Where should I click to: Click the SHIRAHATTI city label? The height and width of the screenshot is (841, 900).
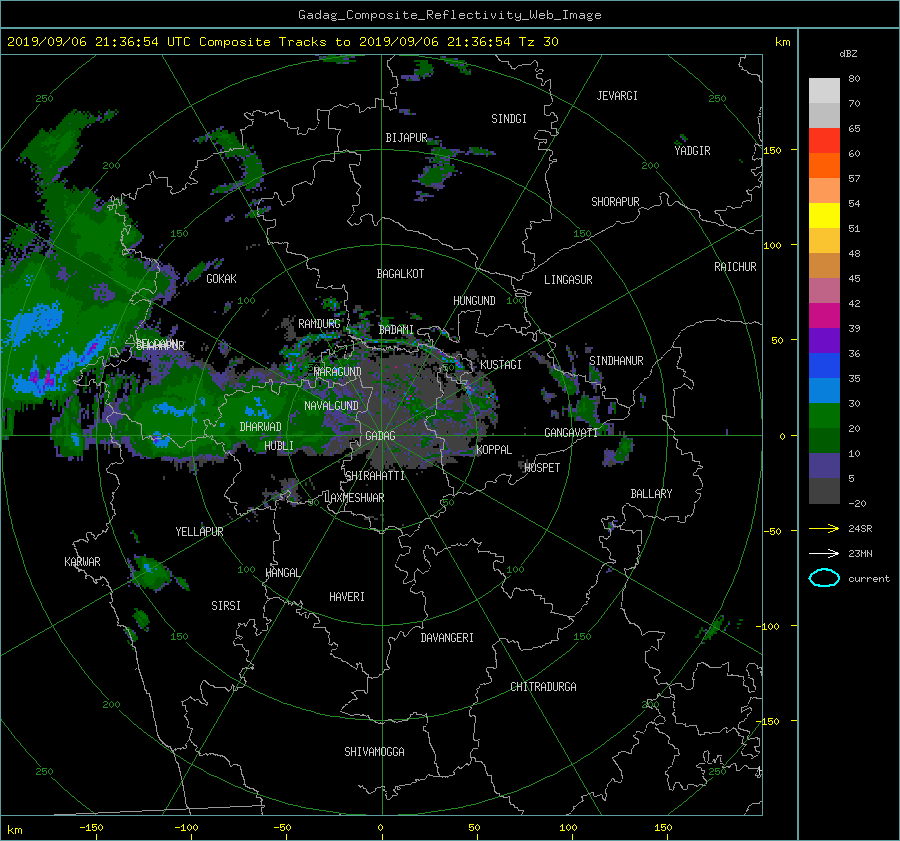point(375,476)
